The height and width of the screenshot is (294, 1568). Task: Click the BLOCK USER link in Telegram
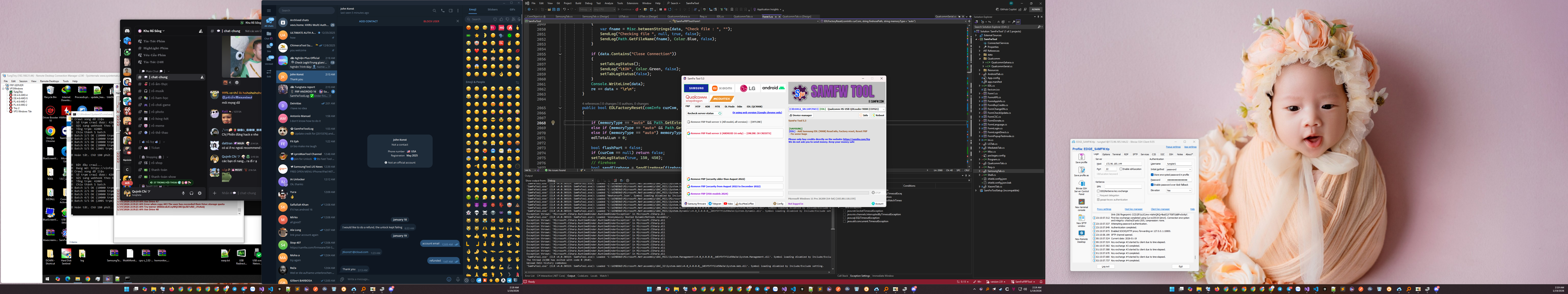tap(432, 21)
